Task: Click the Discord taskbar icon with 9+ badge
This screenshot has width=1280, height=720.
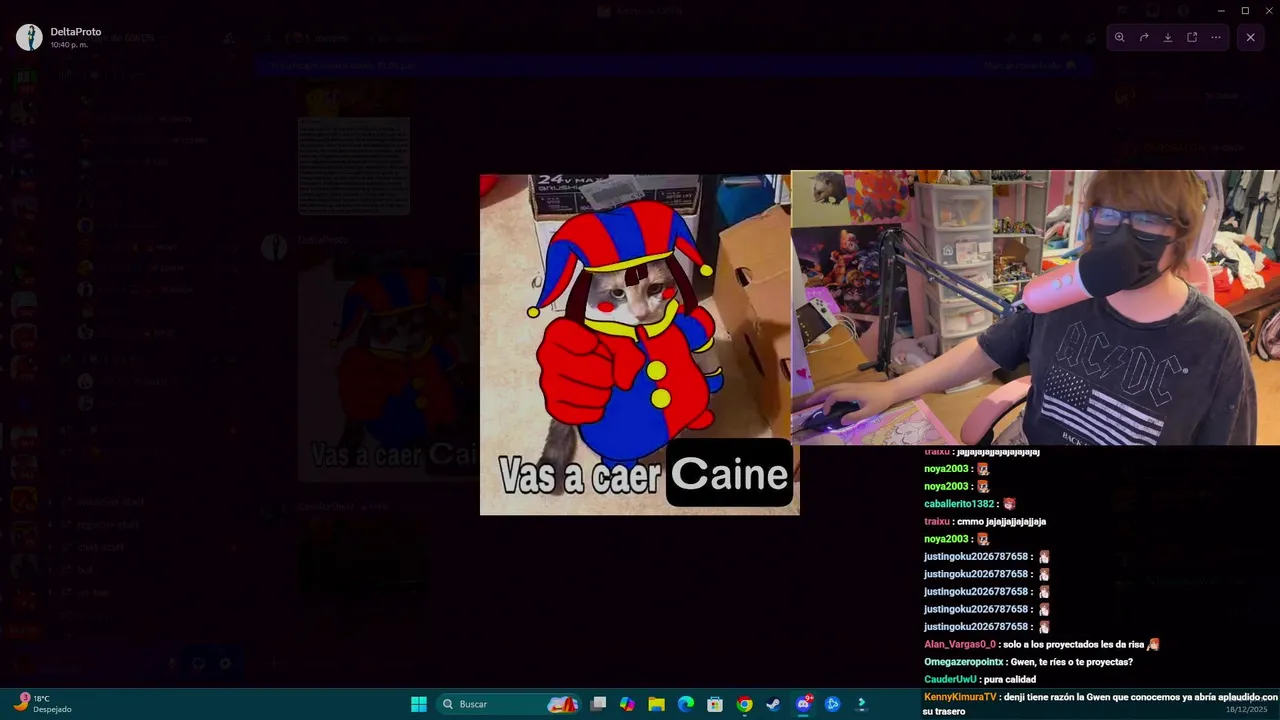Action: point(803,704)
